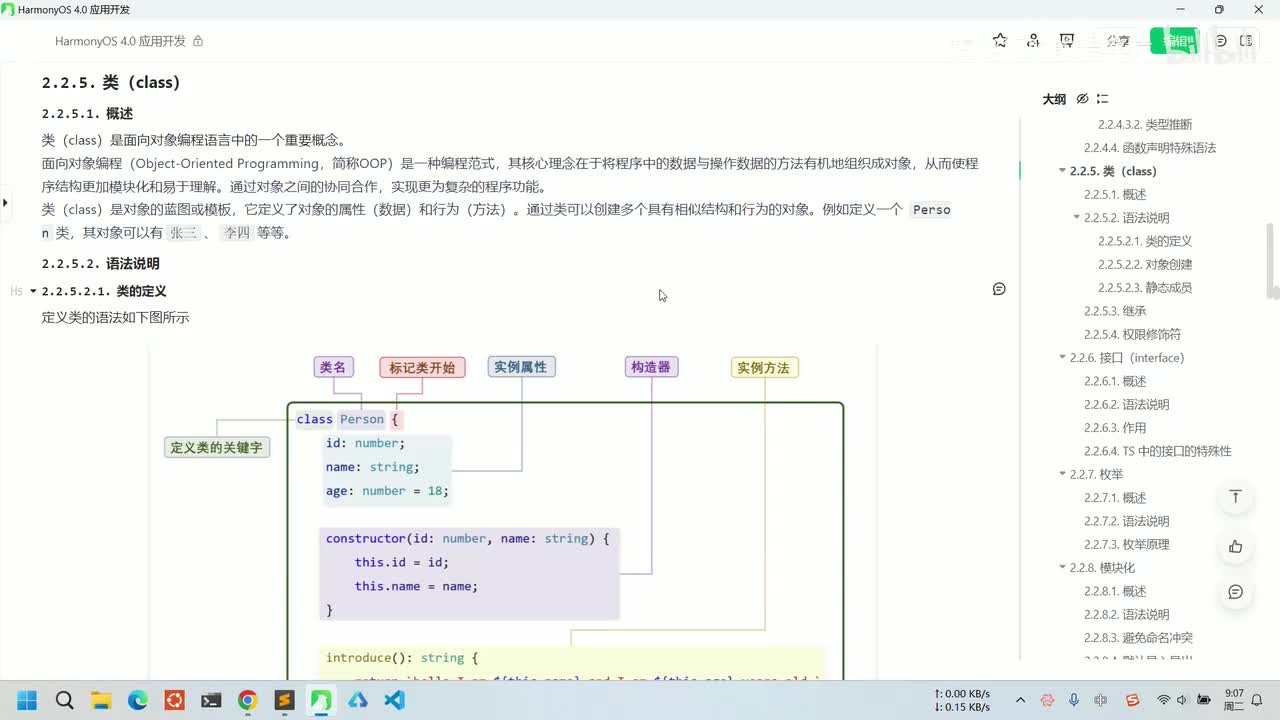Open the comments panel icon in header
The width and height of the screenshot is (1280, 720).
pyautogui.click(x=1221, y=41)
